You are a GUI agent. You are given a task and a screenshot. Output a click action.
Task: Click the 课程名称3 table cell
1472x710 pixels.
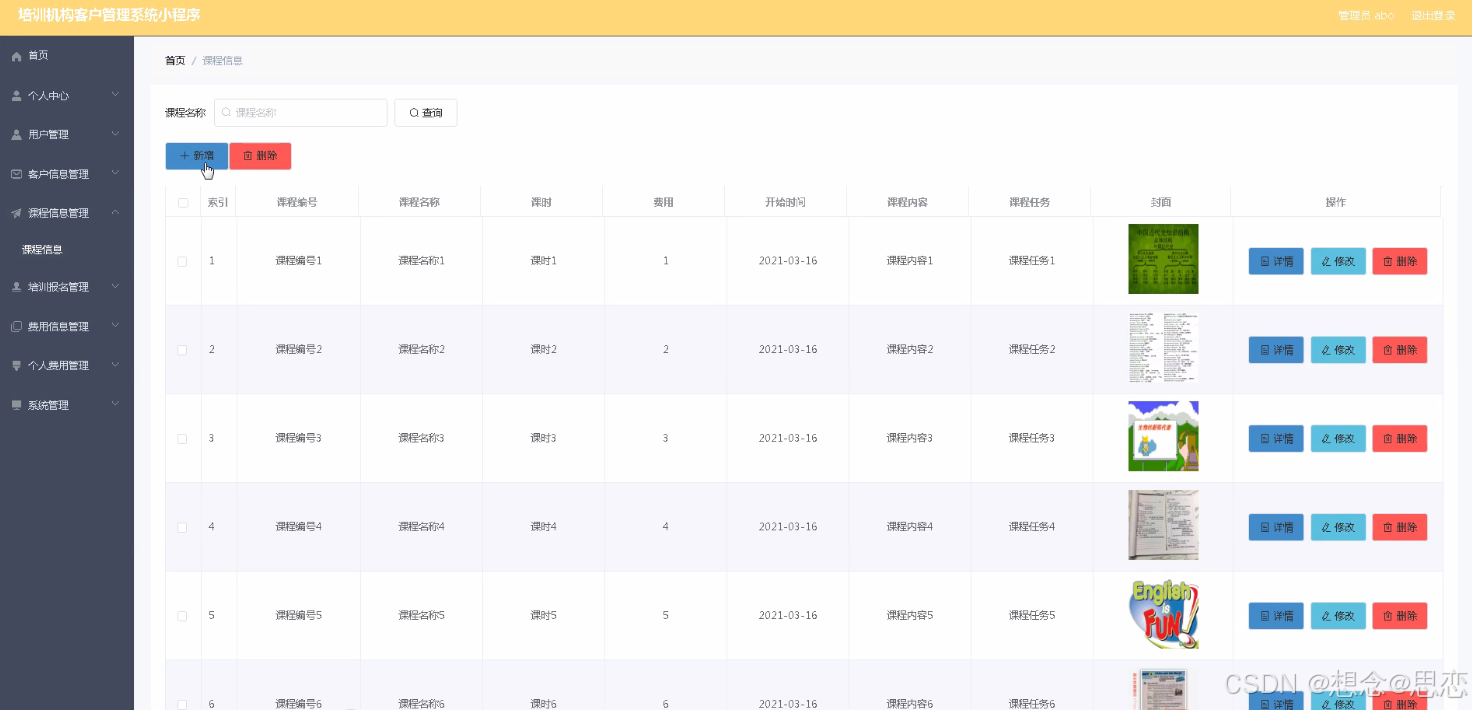coord(421,439)
